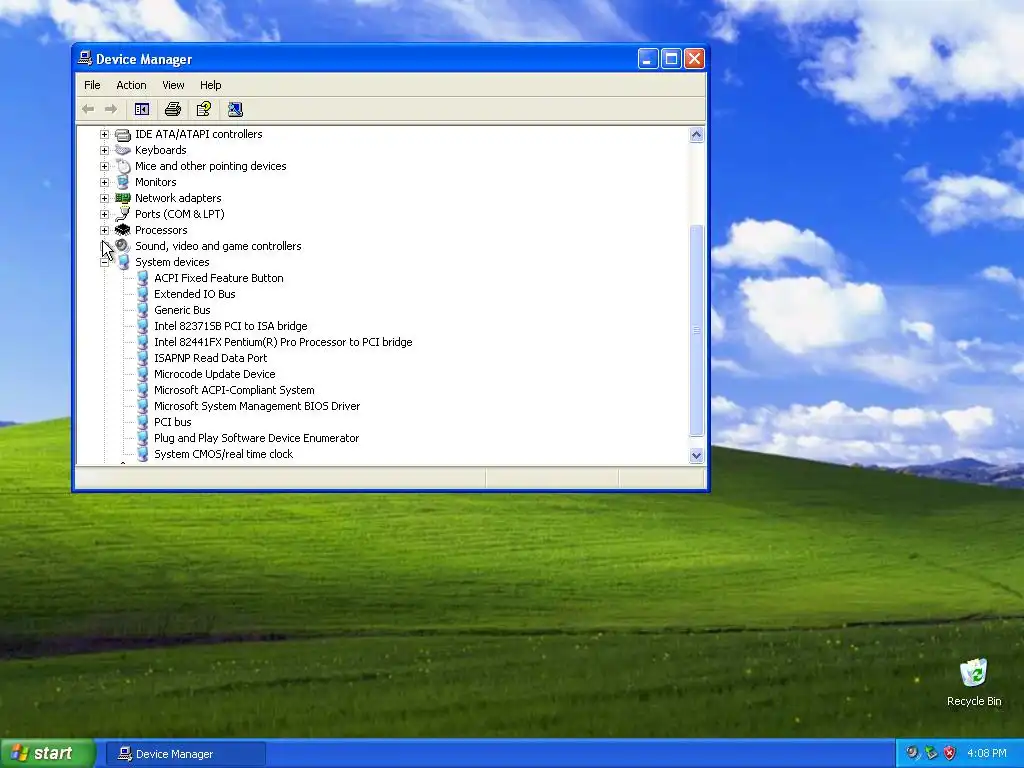Select Microsoft System Management BIOS Driver
Image resolution: width=1024 pixels, height=768 pixels.
pyautogui.click(x=257, y=406)
